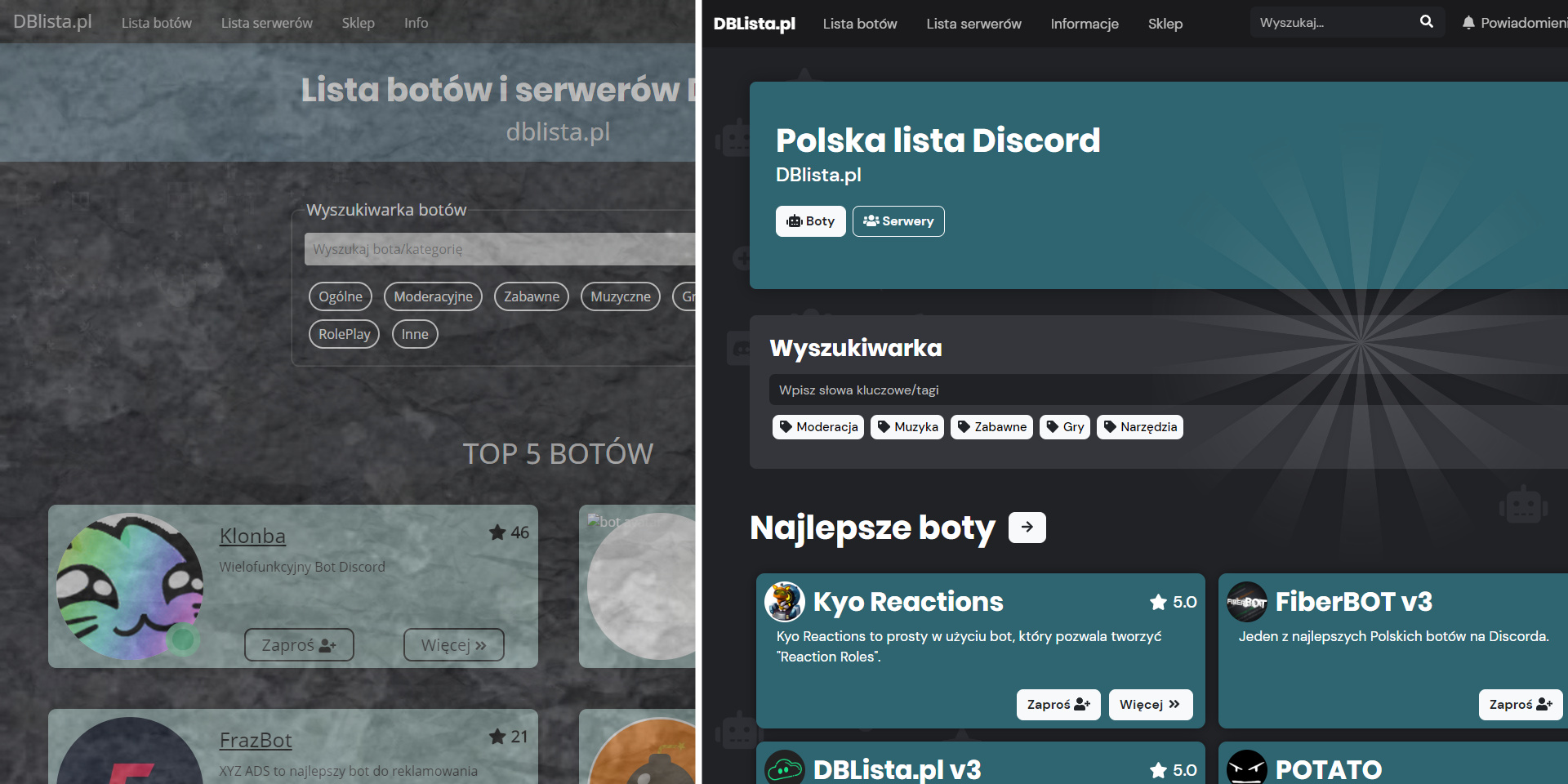Click Zaproś button on Kyo Reactions
This screenshot has width=1568, height=784.
pos(1058,705)
